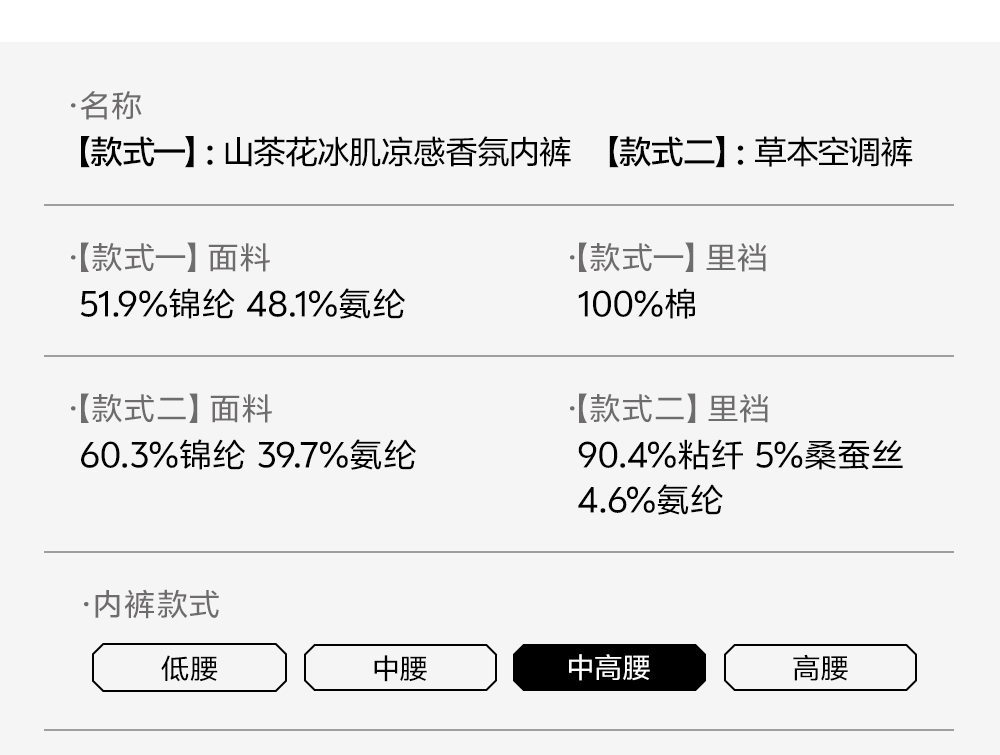Choose the highlighted 中高腰 style button
This screenshot has width=1000, height=755.
coord(609,668)
